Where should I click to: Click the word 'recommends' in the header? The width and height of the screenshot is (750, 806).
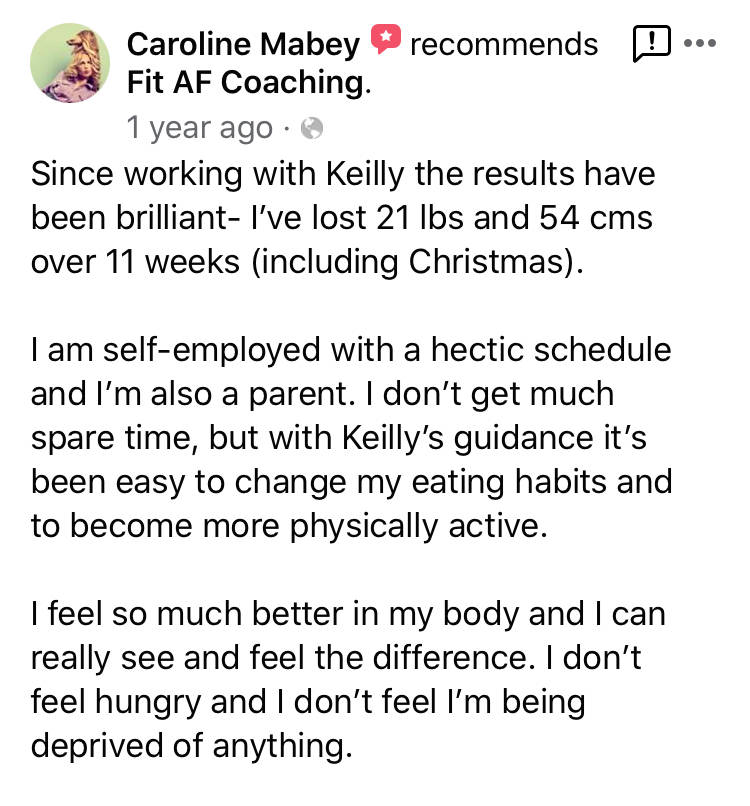pos(504,44)
